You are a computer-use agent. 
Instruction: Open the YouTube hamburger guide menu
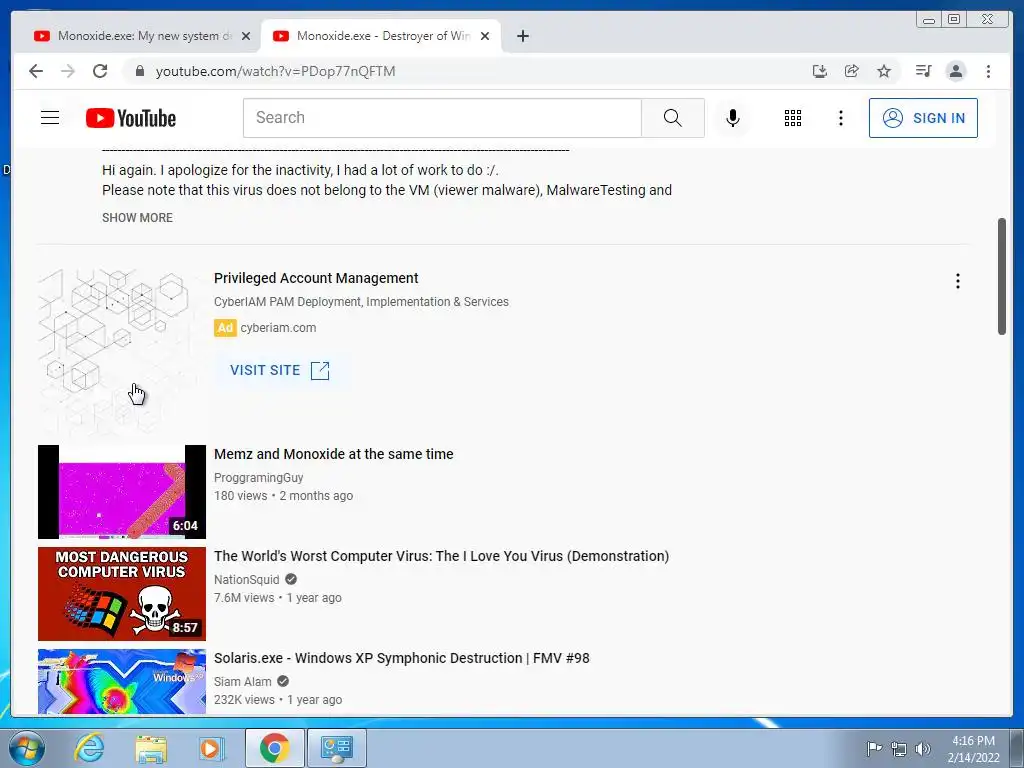50,118
